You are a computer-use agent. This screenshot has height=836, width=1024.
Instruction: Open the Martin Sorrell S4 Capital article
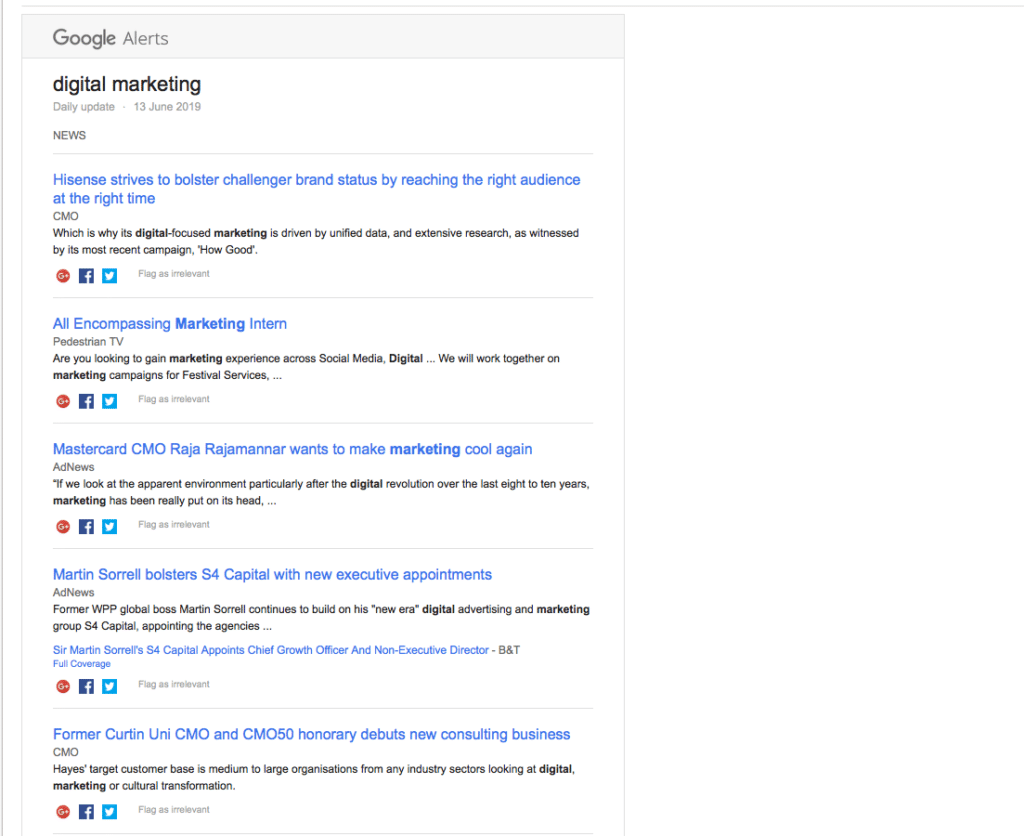point(271,574)
